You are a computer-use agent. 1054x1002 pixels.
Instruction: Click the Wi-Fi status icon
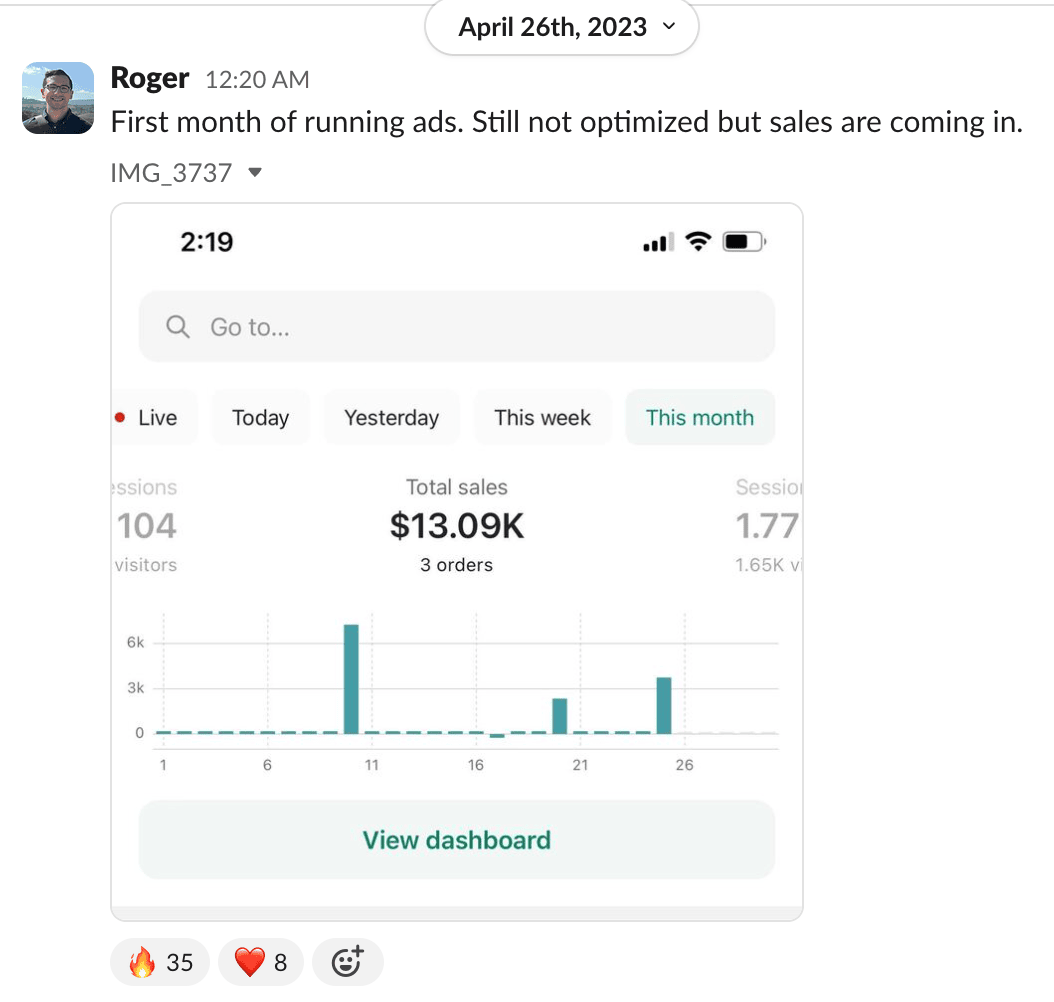pos(697,242)
